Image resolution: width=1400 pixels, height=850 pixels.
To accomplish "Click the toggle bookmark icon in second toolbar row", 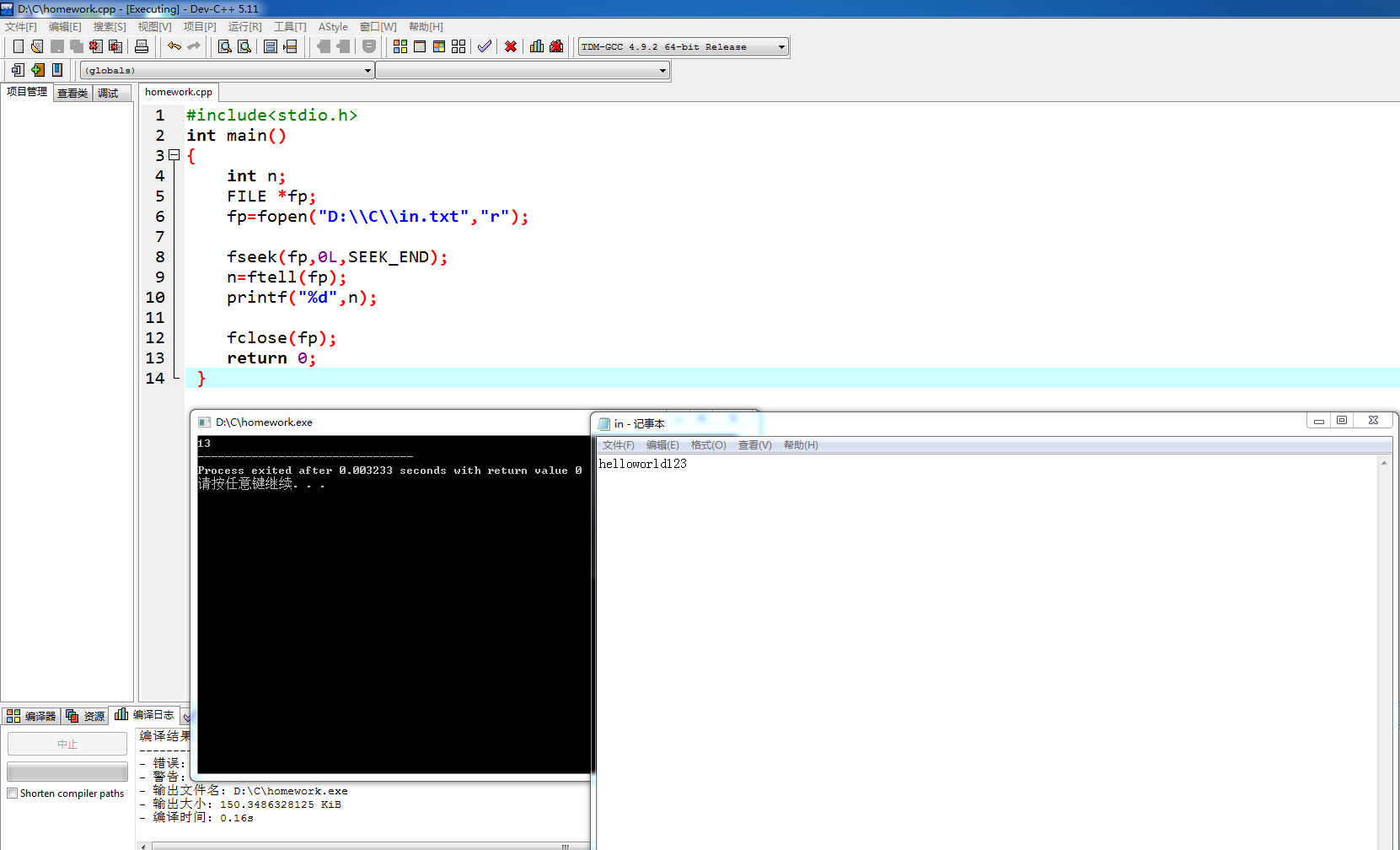I will pos(57,70).
